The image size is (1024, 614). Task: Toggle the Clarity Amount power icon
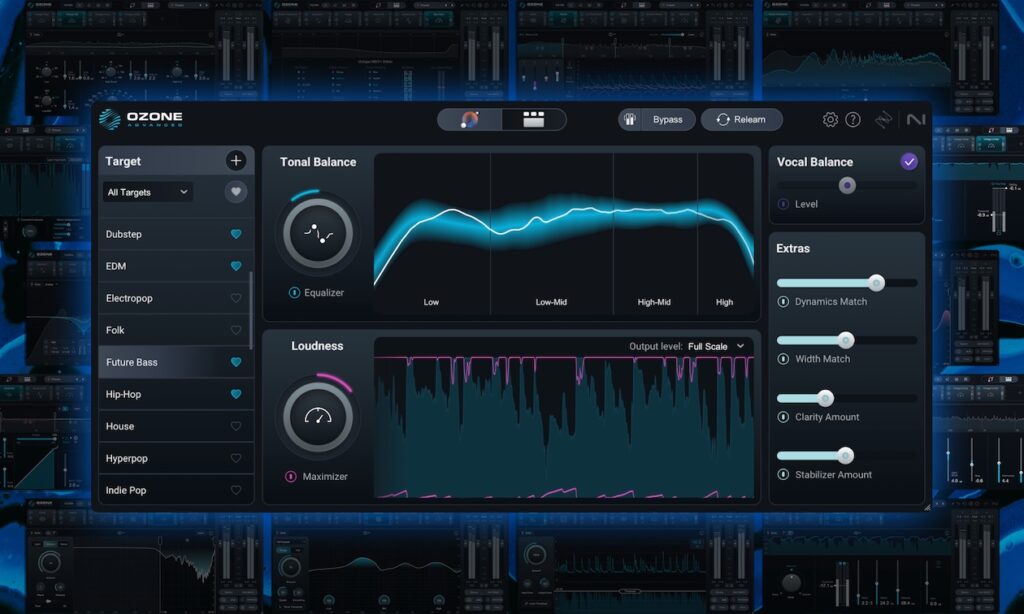click(x=783, y=417)
